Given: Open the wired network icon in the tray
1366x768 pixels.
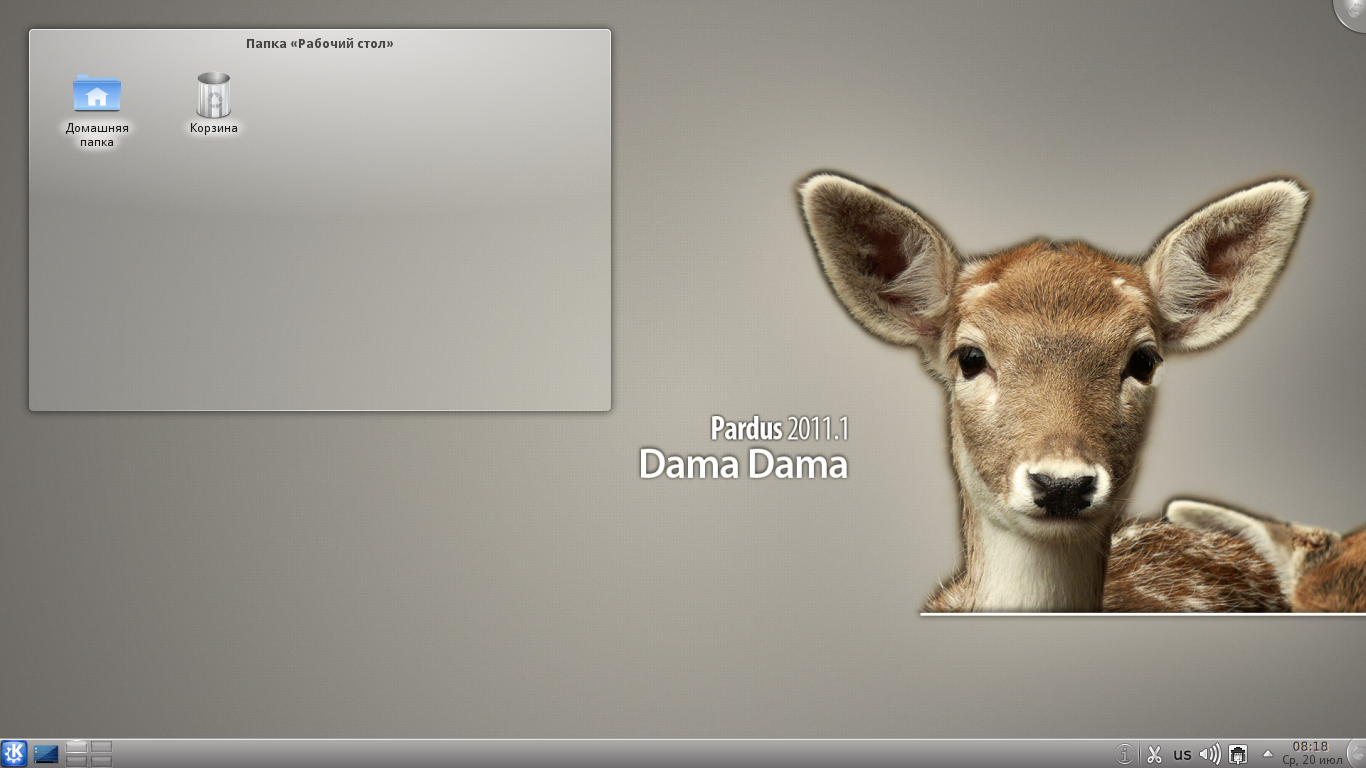Looking at the screenshot, I should 1238,754.
